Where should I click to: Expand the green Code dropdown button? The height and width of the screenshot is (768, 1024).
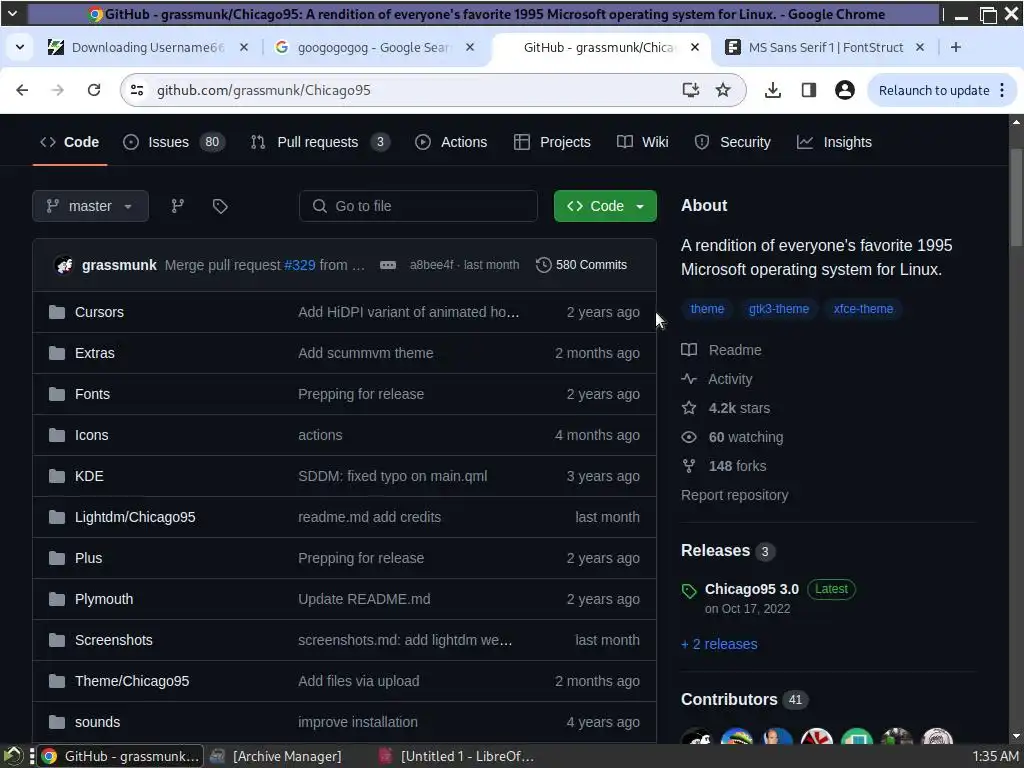[605, 206]
